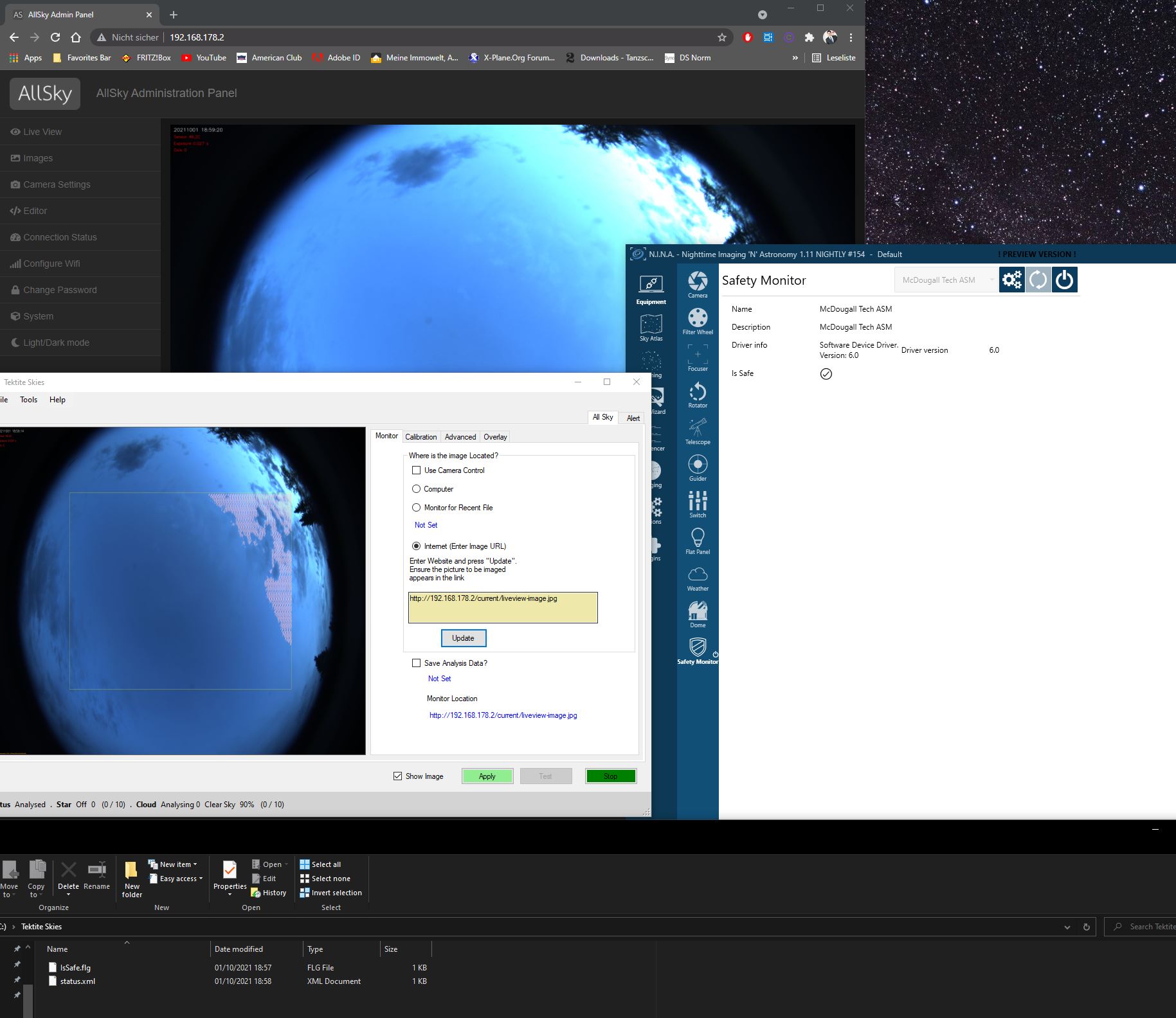Screen dimensions: 1176x1018
Task: Click Select all in File Explorer
Action: point(320,864)
